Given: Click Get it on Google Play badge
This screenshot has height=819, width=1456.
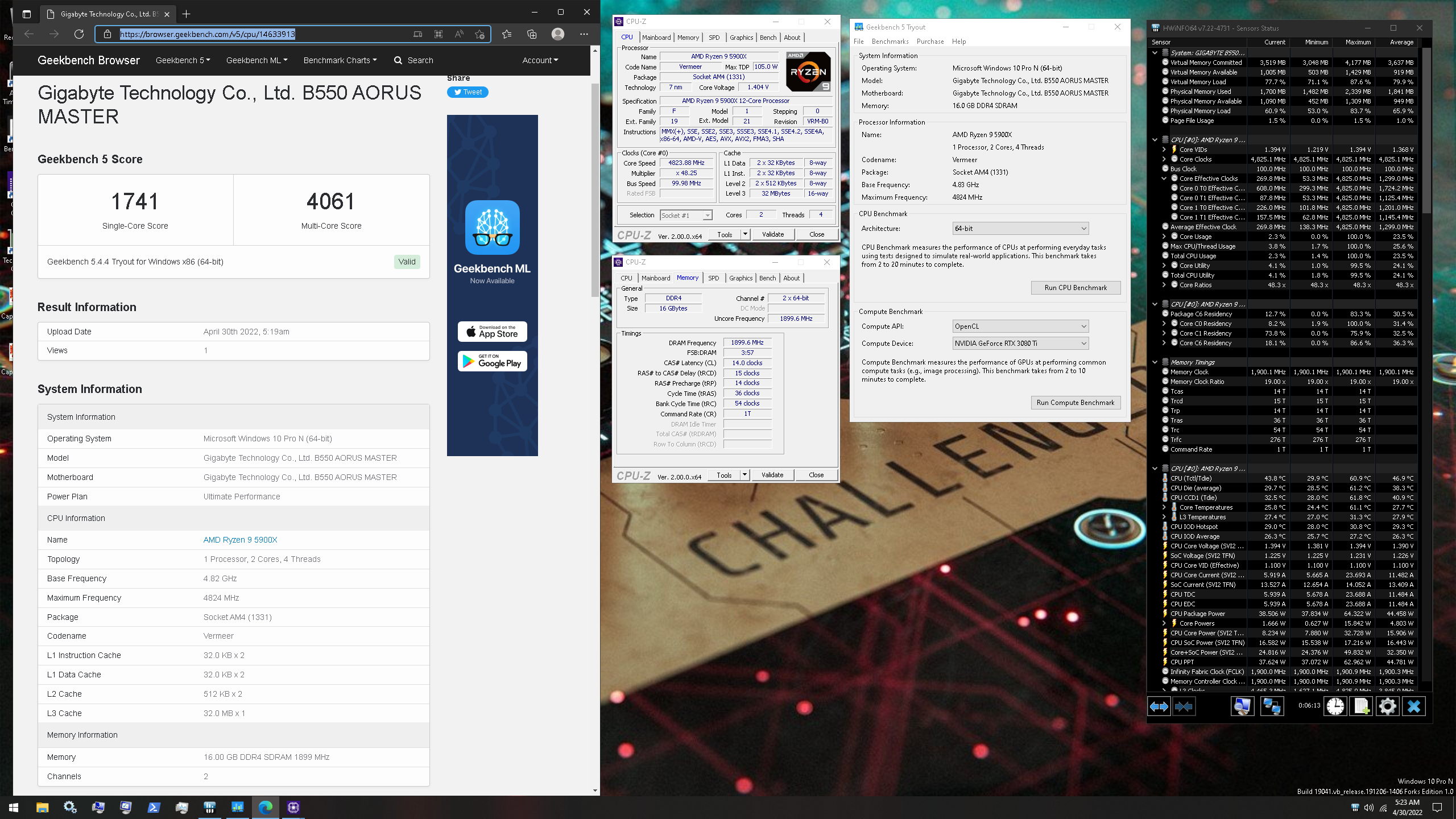Looking at the screenshot, I should tap(492, 361).
